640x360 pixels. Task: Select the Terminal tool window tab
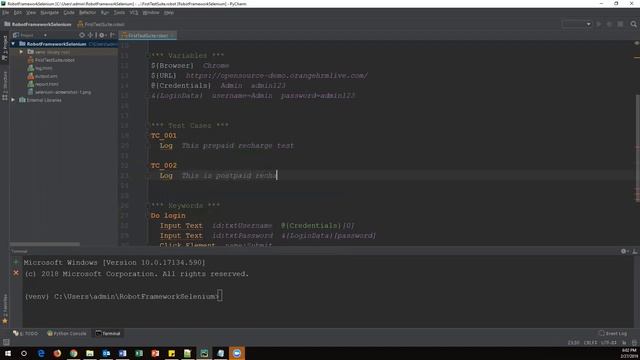point(108,333)
